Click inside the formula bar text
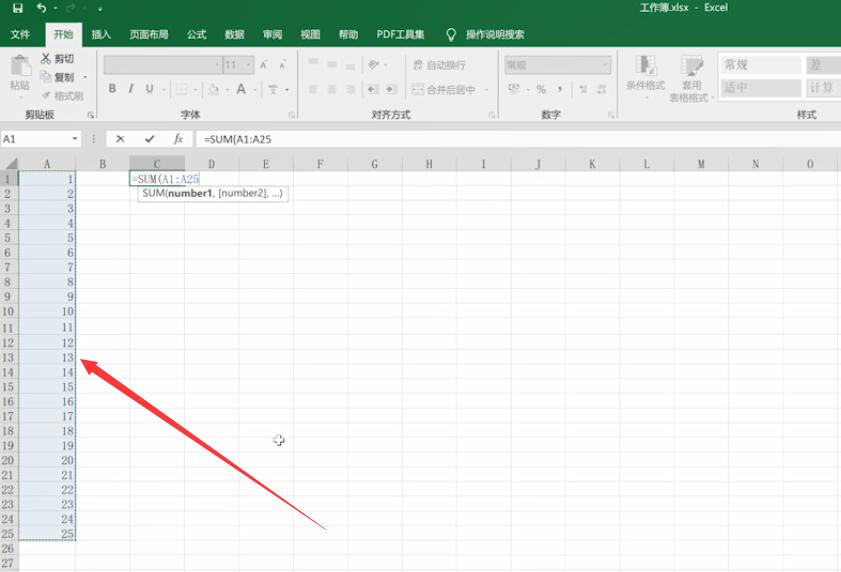The width and height of the screenshot is (841, 572). click(238, 139)
